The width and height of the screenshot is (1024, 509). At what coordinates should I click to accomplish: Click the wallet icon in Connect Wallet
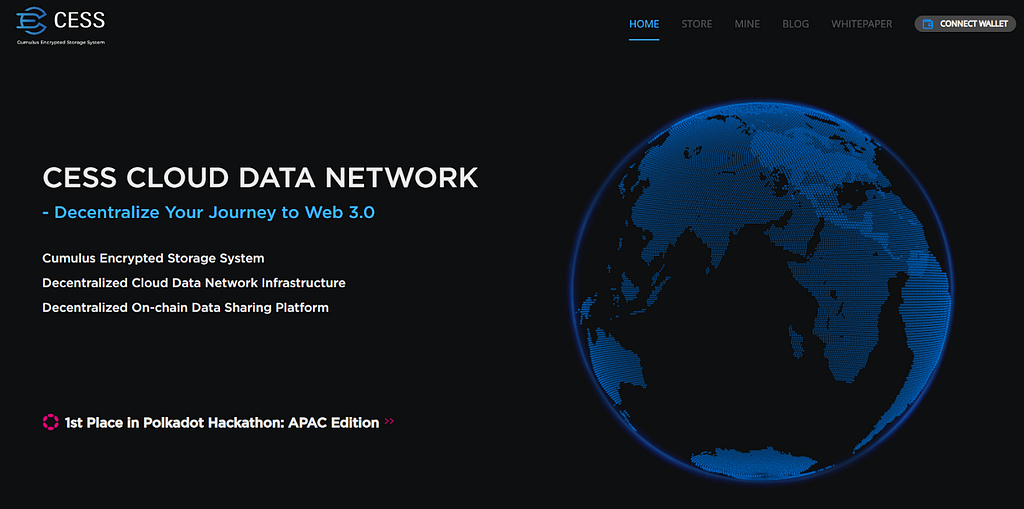click(927, 24)
